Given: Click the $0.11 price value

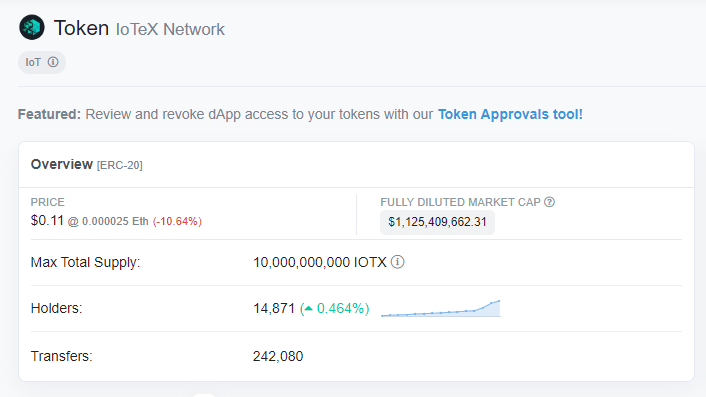Looking at the screenshot, I should point(47,221).
